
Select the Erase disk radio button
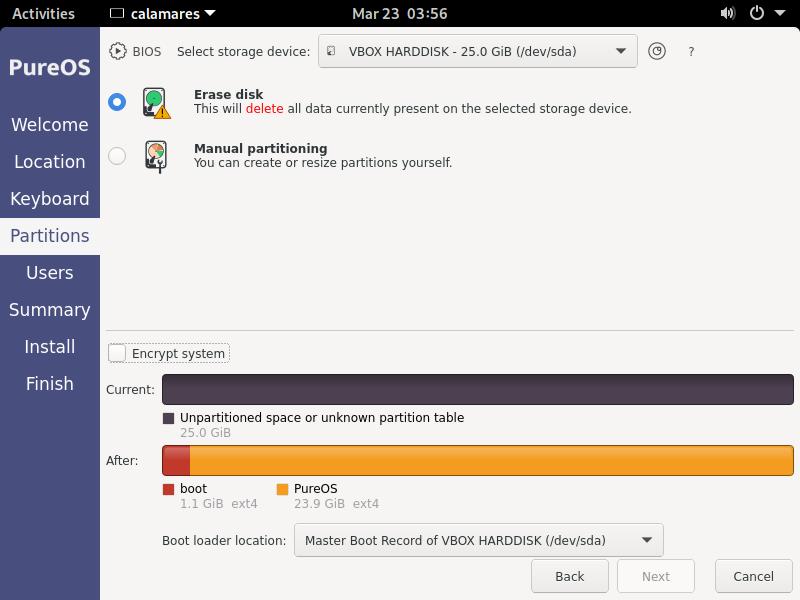point(117,102)
